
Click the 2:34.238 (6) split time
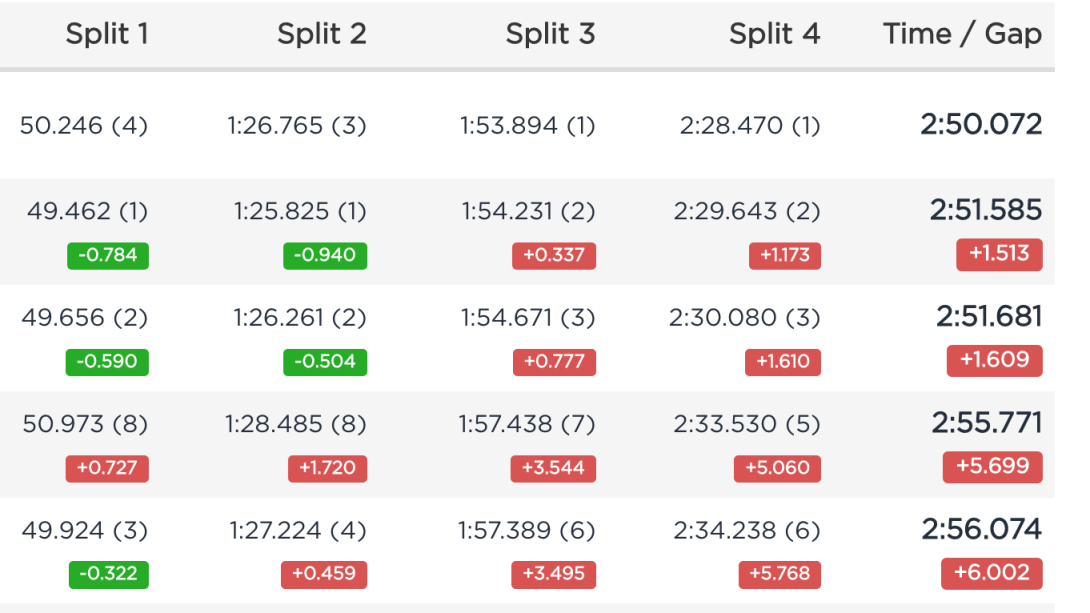click(746, 530)
